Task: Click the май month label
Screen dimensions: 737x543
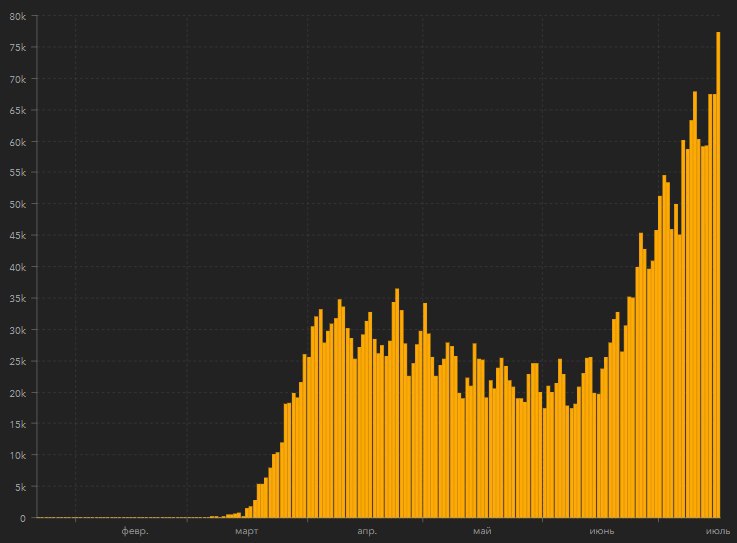Action: pyautogui.click(x=482, y=531)
